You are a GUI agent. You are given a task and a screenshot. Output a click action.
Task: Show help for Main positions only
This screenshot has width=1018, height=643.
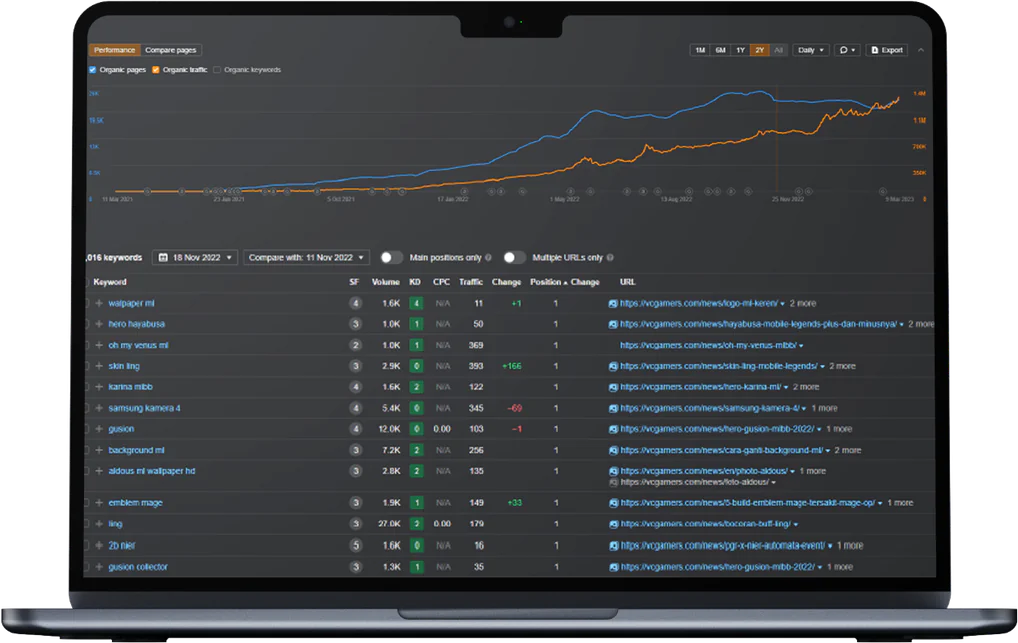488,258
